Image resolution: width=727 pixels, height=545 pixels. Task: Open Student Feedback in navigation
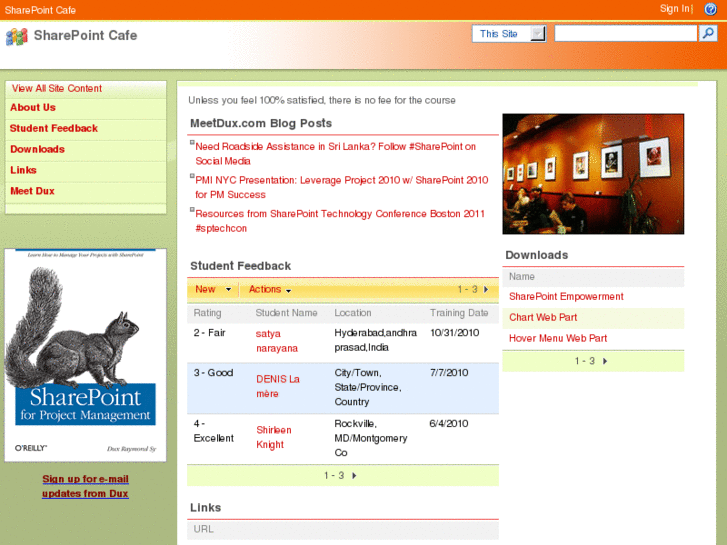click(x=54, y=128)
